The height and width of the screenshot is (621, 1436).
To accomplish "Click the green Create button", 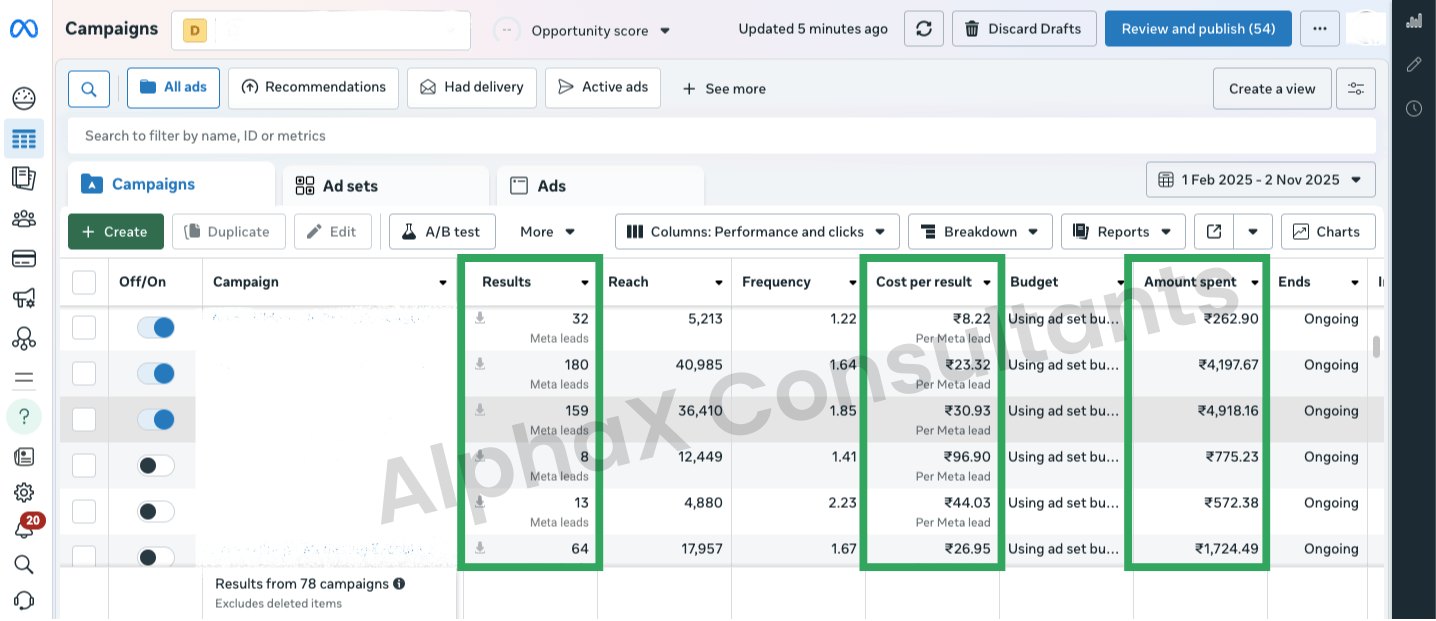I will [x=115, y=232].
